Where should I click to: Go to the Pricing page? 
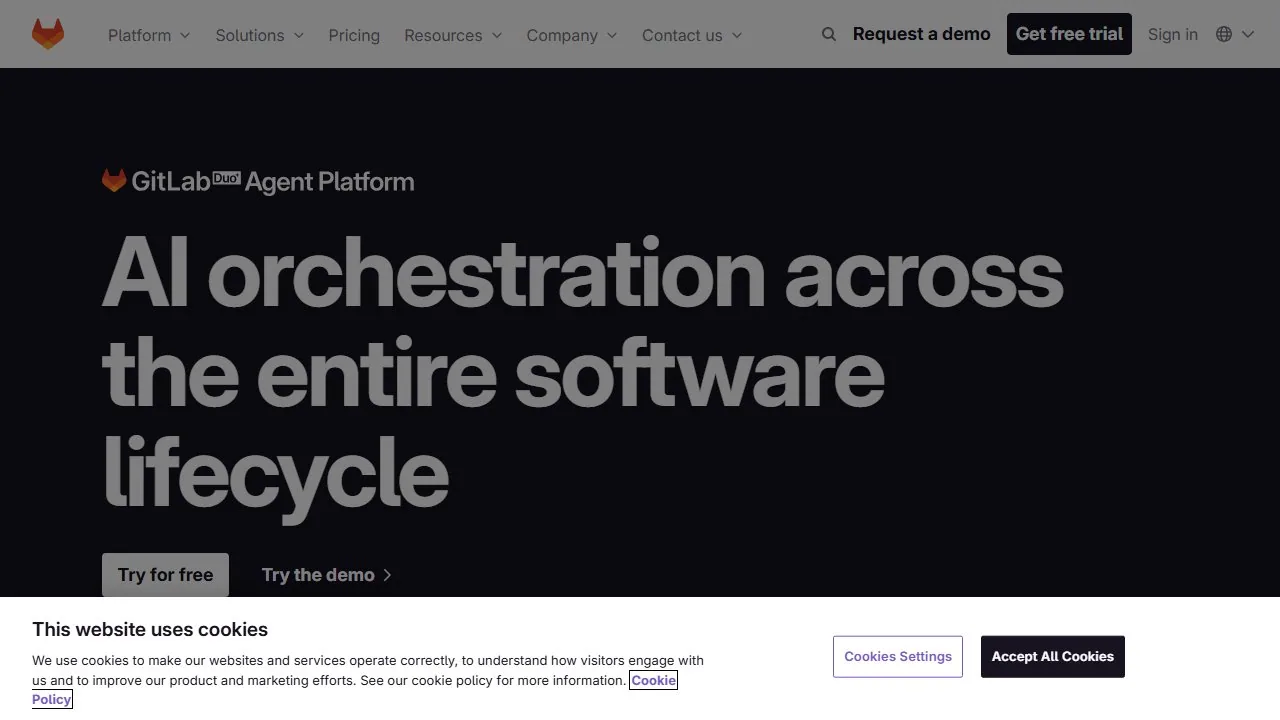pyautogui.click(x=354, y=35)
